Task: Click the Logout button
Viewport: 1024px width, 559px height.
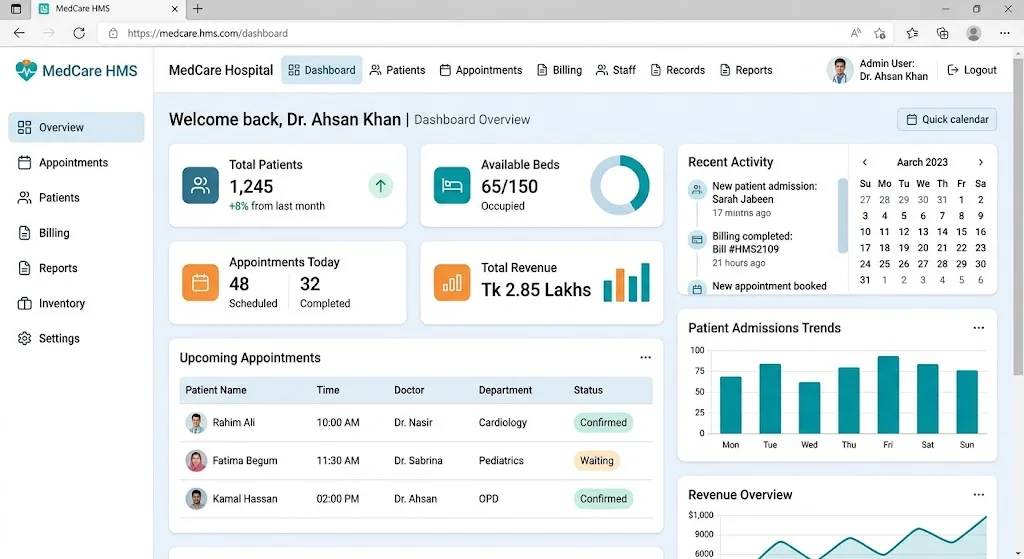Action: 972,70
